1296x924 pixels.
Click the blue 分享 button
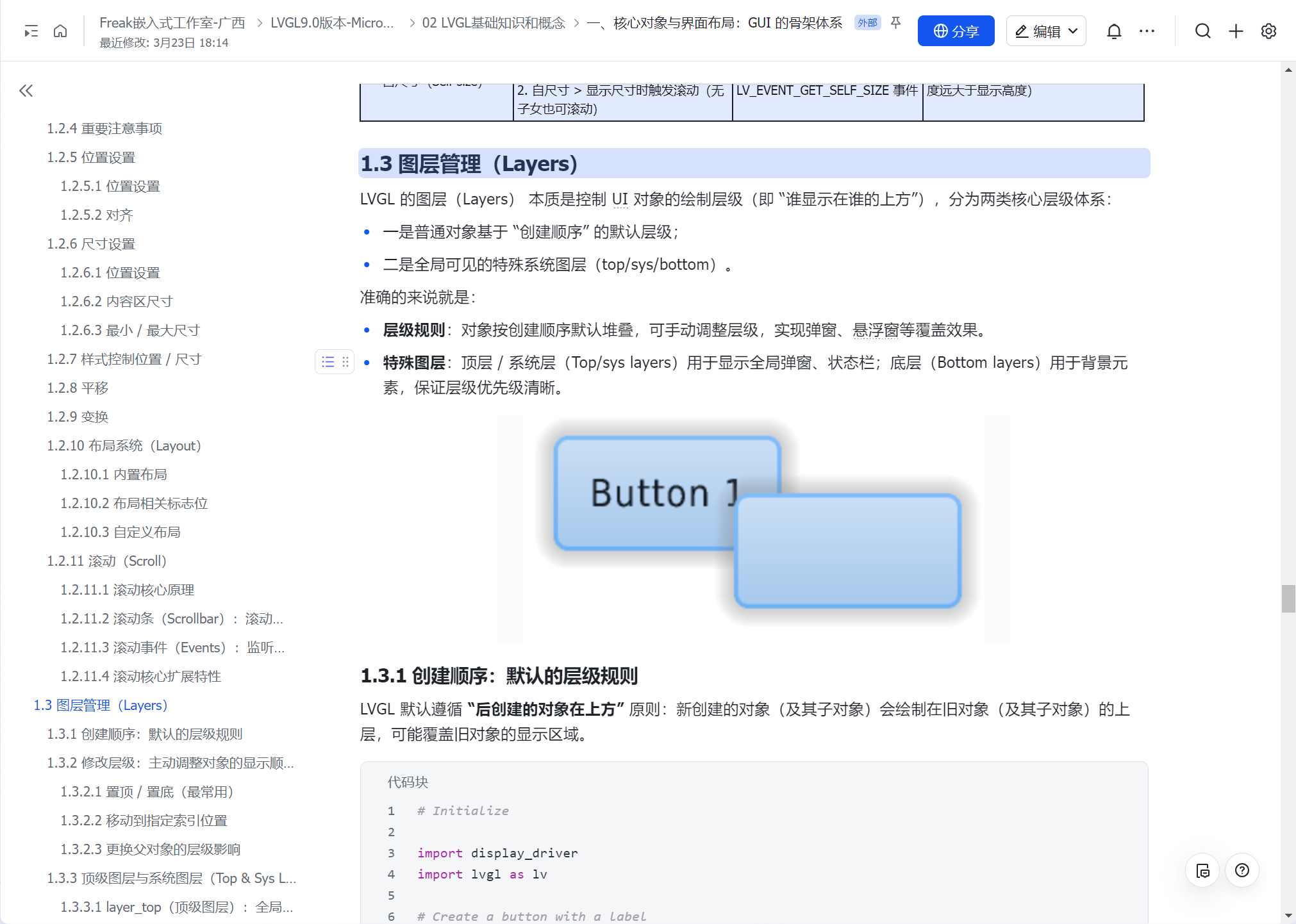click(x=956, y=31)
